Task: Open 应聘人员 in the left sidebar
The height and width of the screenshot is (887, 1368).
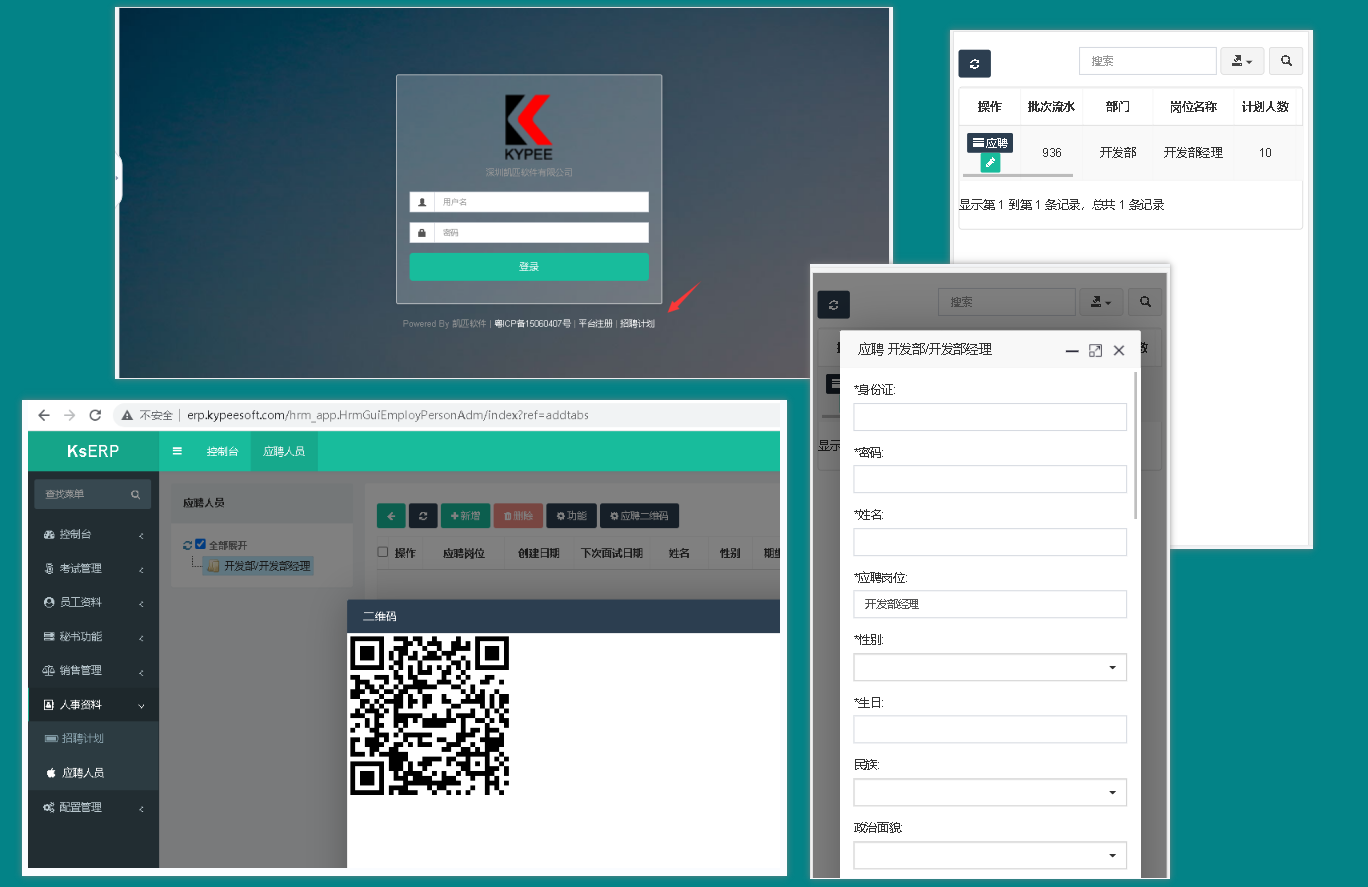Action: 82,773
